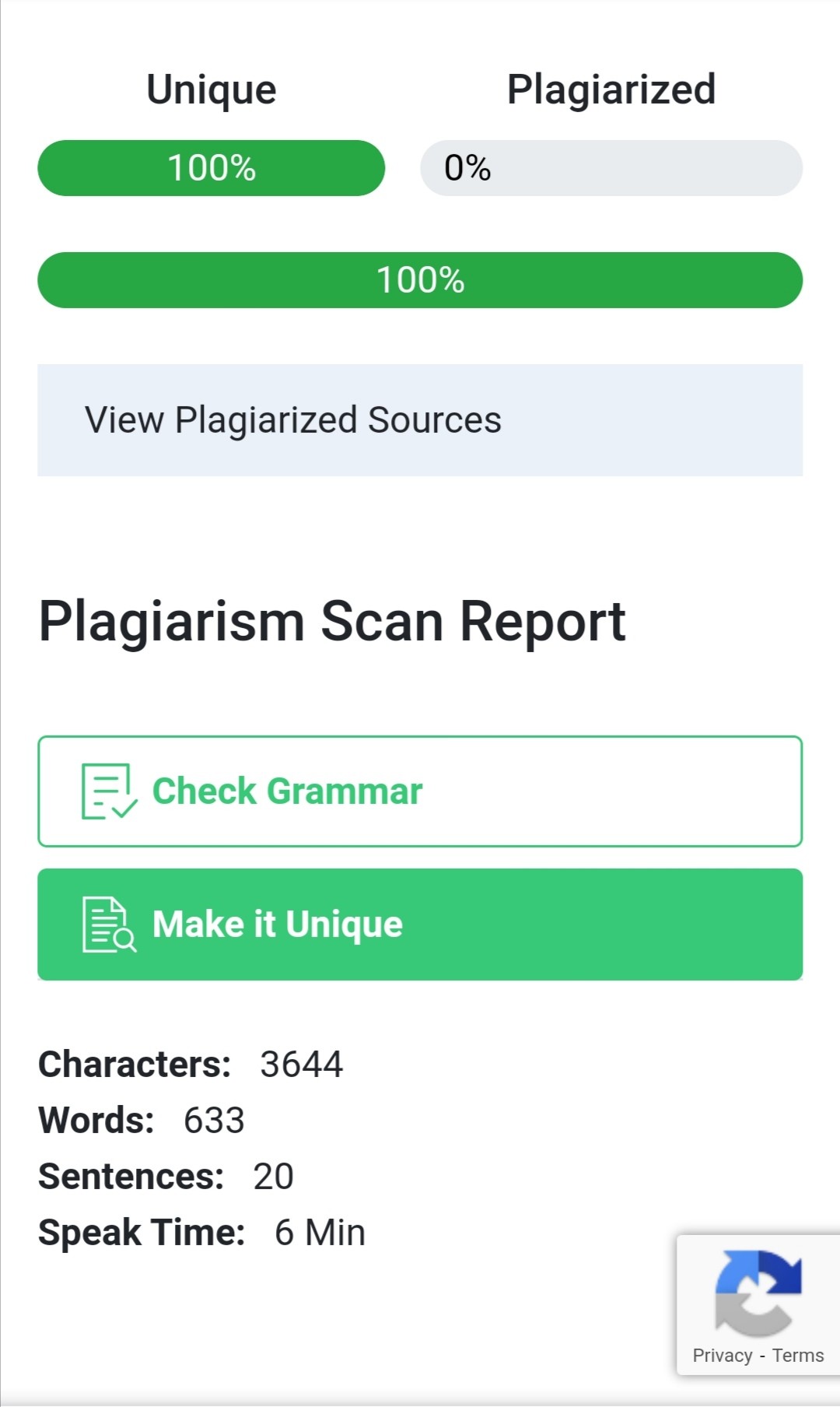Click the green Unique 100% bar
This screenshot has height=1407, width=840.
(x=212, y=168)
